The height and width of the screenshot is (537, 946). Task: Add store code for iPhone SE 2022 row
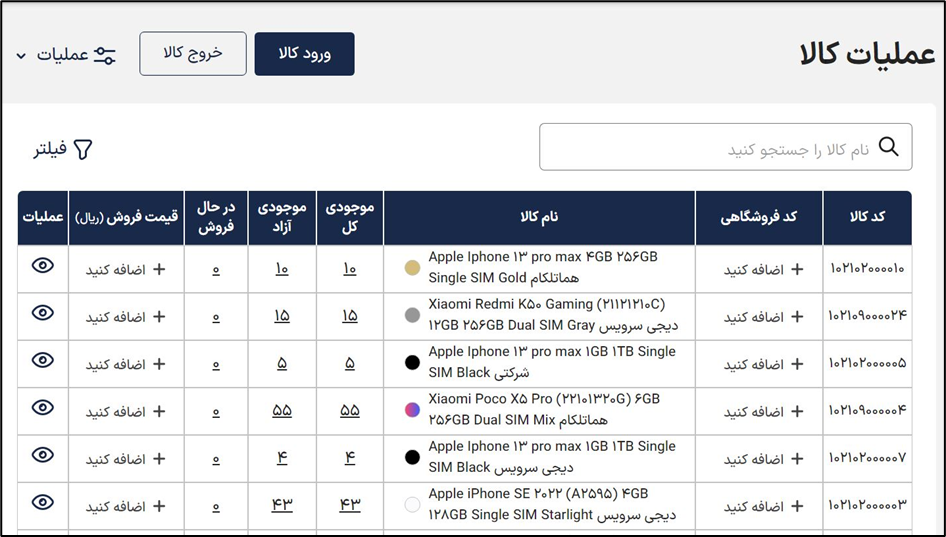pos(763,506)
